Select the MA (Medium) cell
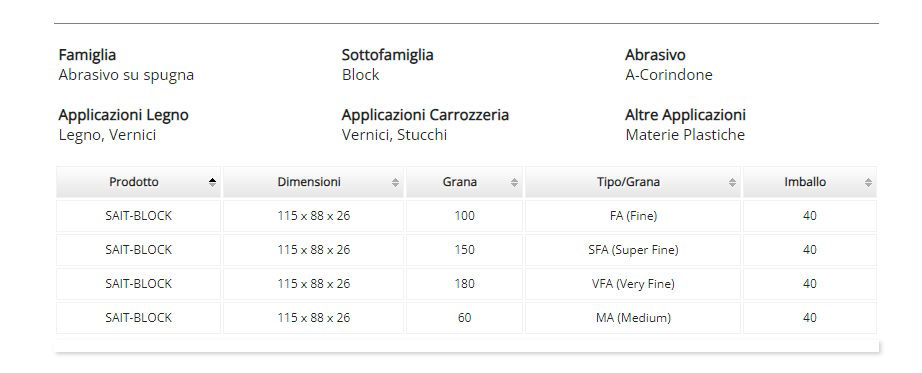 coord(633,318)
